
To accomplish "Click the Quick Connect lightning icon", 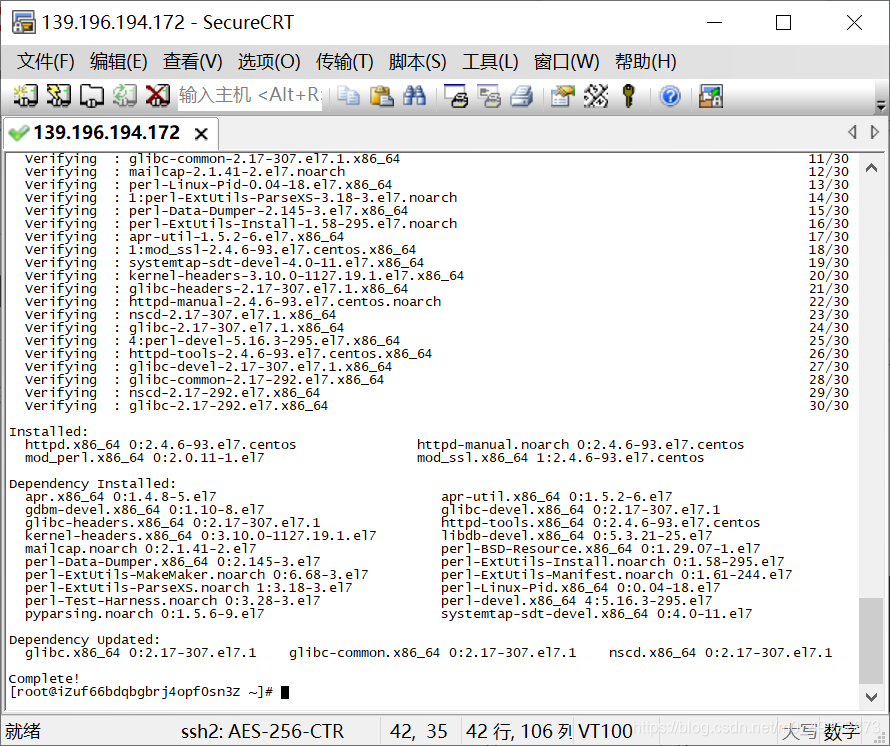I will tap(58, 96).
